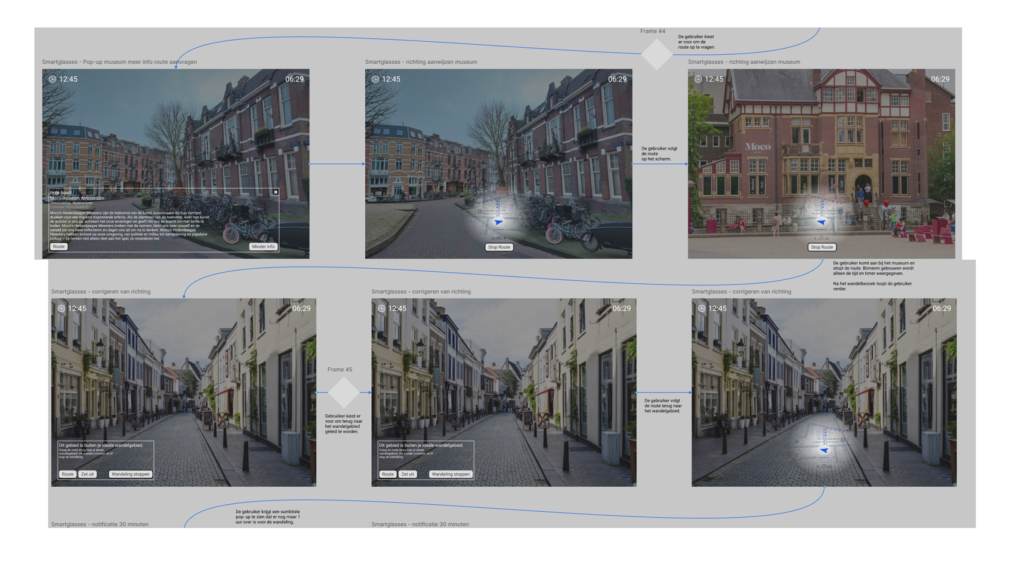1024x571 pixels.
Task: Select the Frame 45 diamond decision node
Action: (x=343, y=391)
